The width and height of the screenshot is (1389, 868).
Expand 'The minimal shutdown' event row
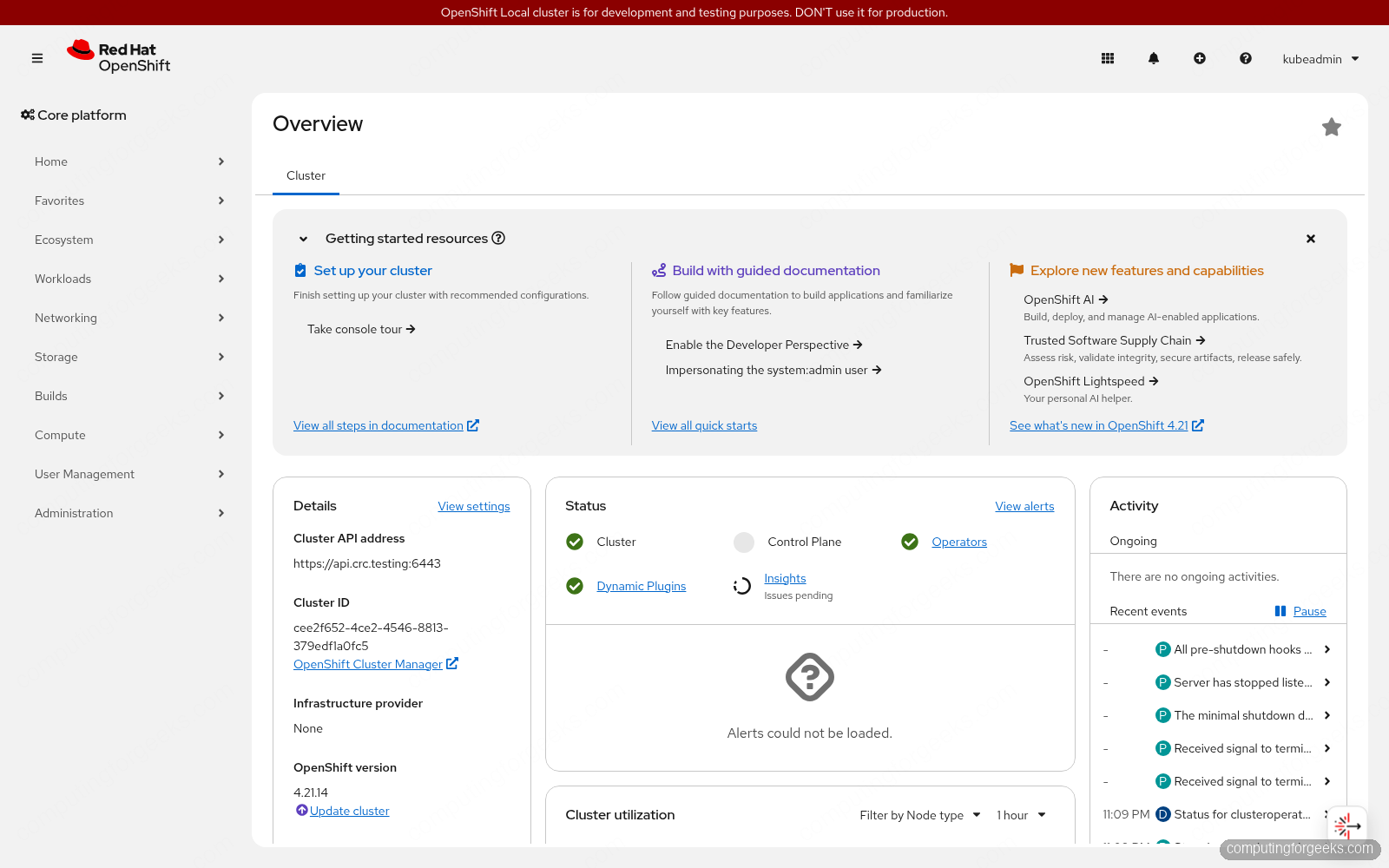1327,715
